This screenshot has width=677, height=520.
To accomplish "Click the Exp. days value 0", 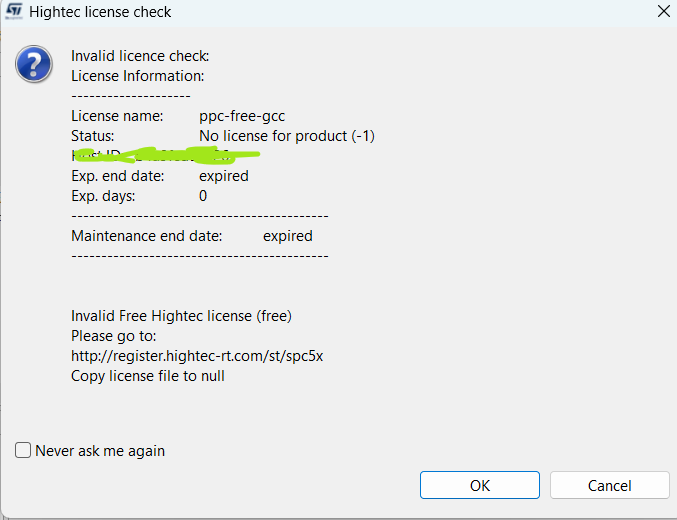I will [x=203, y=196].
